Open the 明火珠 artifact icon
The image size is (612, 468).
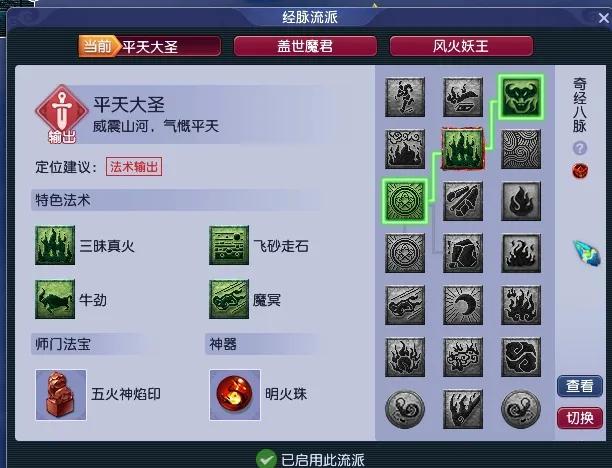[235, 395]
